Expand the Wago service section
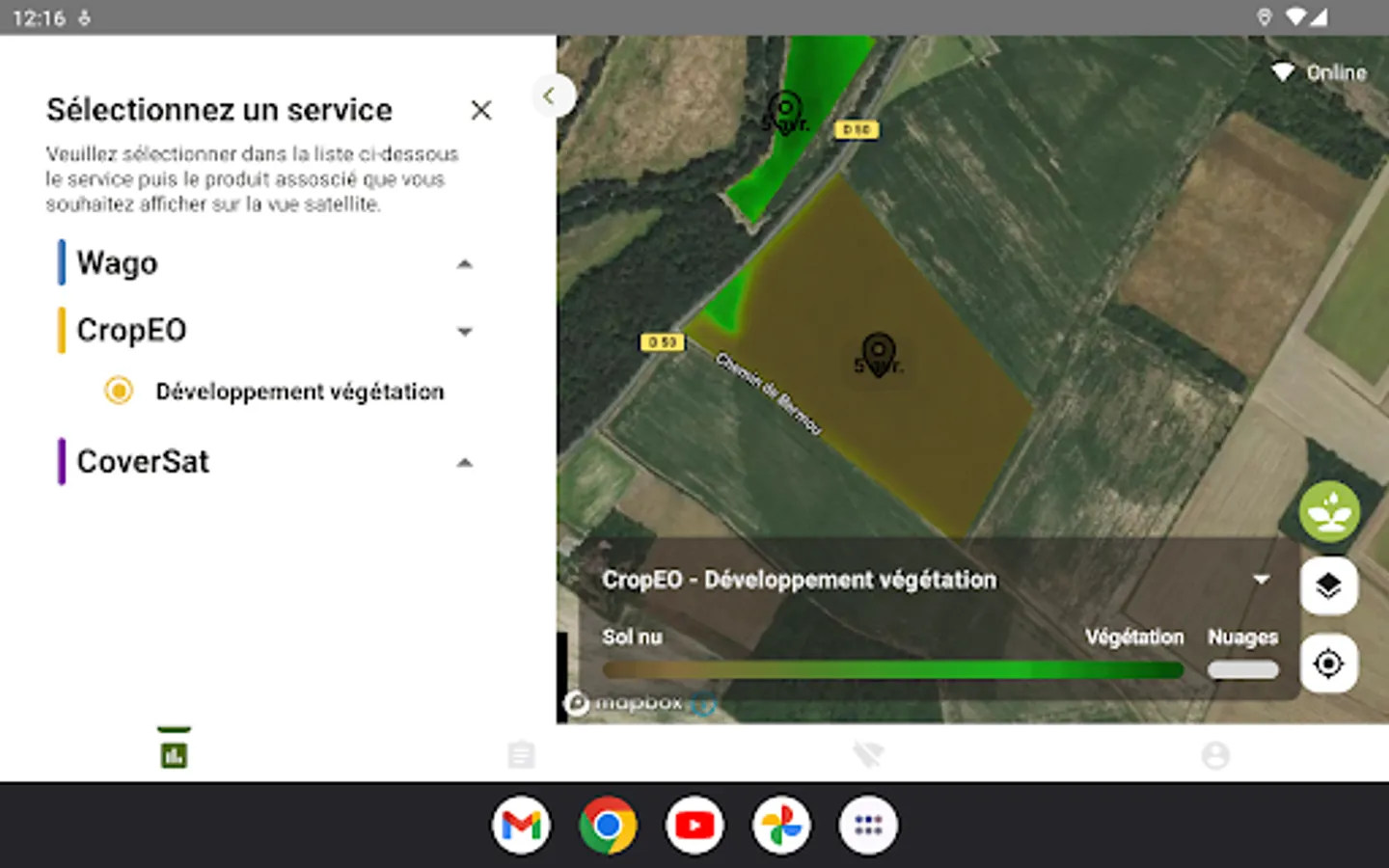Screen dimensions: 1389x868 pos(464,263)
